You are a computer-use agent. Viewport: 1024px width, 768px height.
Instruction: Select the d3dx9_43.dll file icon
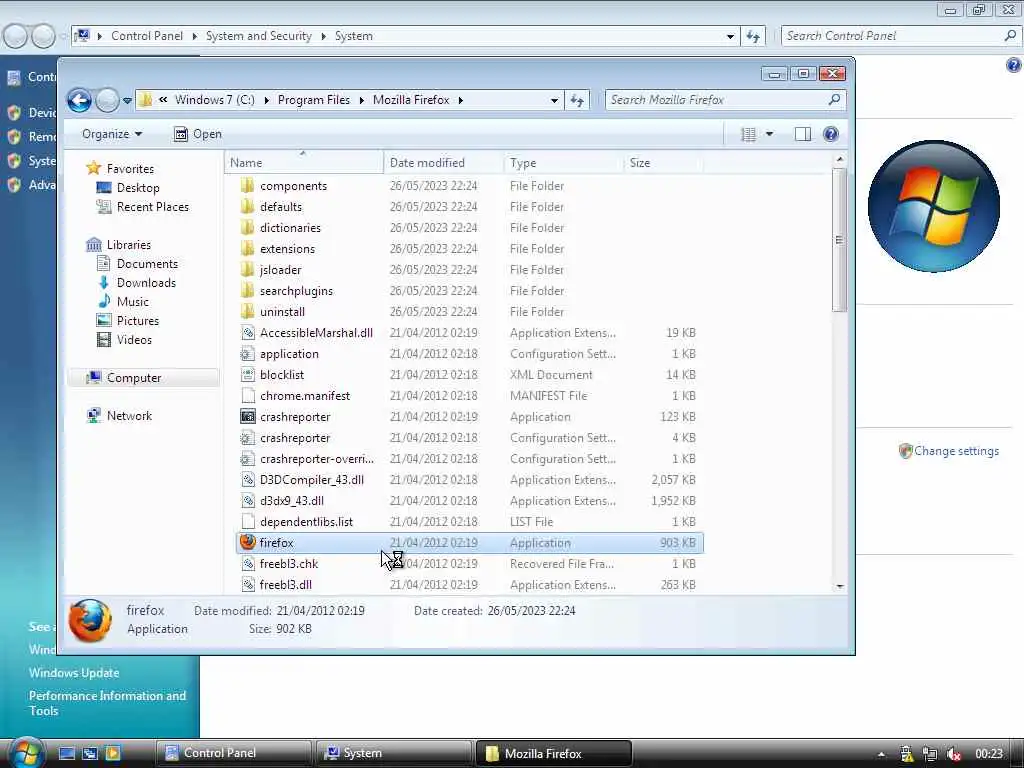tap(248, 500)
